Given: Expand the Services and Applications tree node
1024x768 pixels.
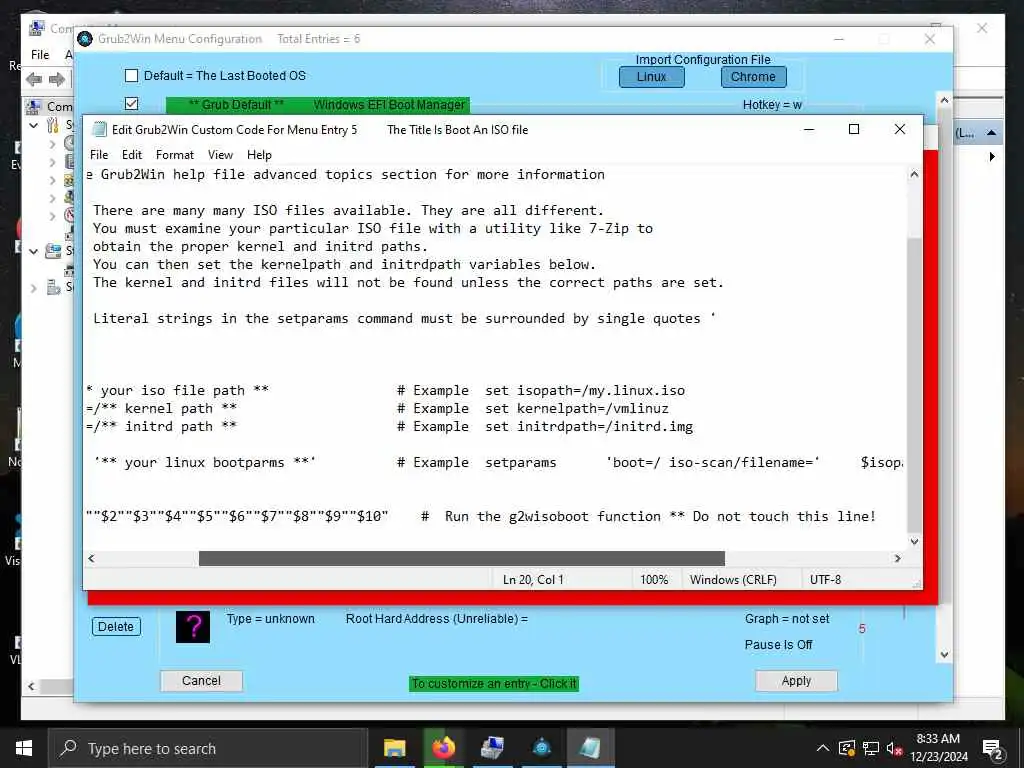Looking at the screenshot, I should coord(34,287).
